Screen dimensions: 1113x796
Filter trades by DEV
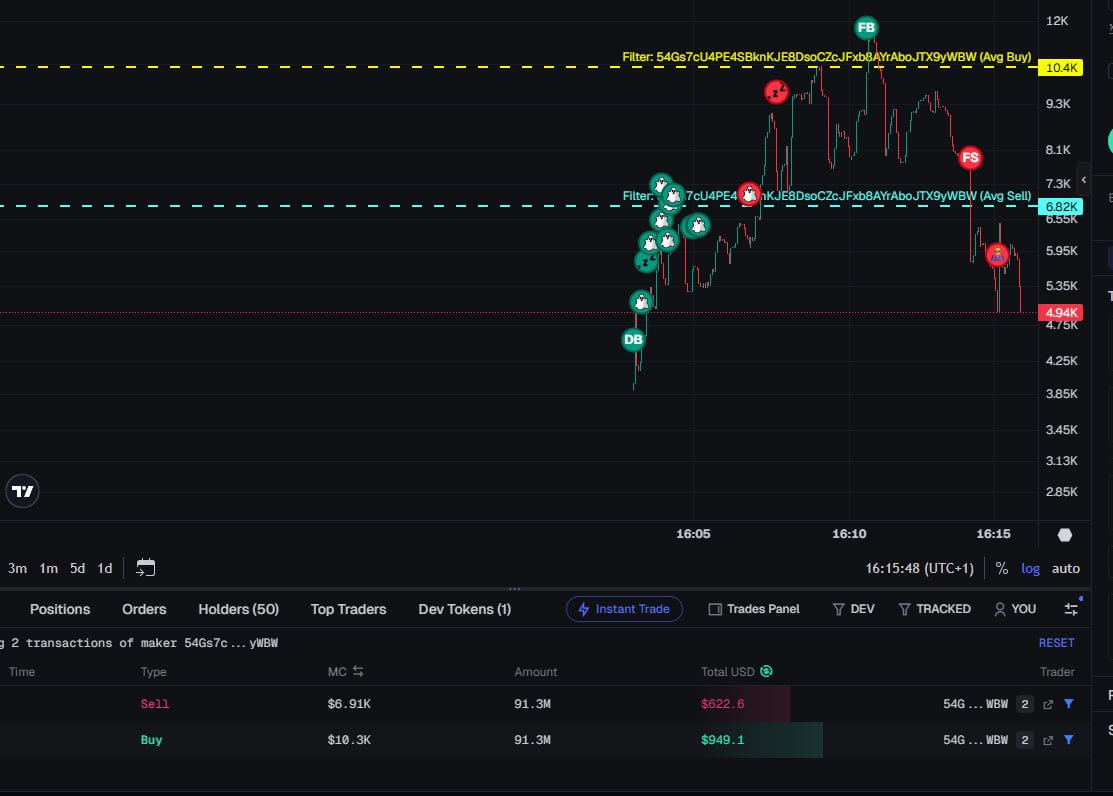click(x=853, y=609)
